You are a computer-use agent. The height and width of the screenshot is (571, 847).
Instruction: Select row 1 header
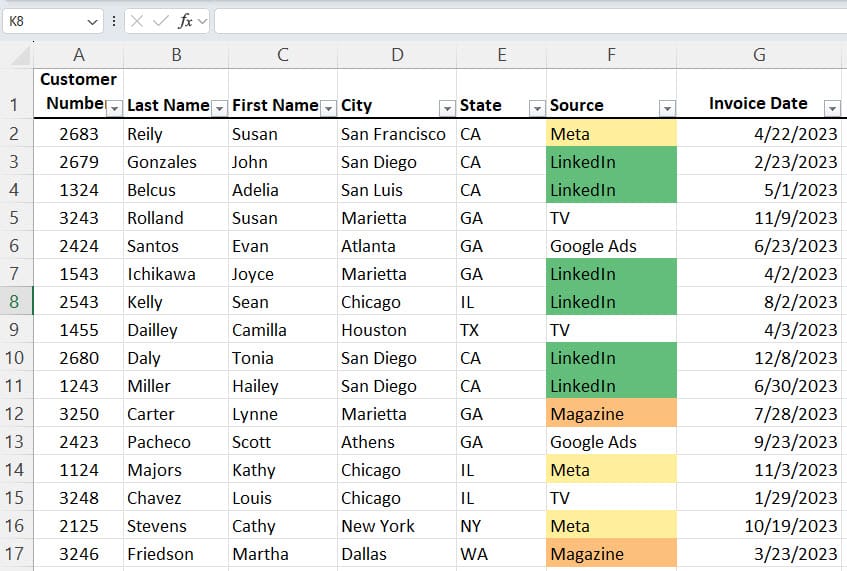click(16, 93)
